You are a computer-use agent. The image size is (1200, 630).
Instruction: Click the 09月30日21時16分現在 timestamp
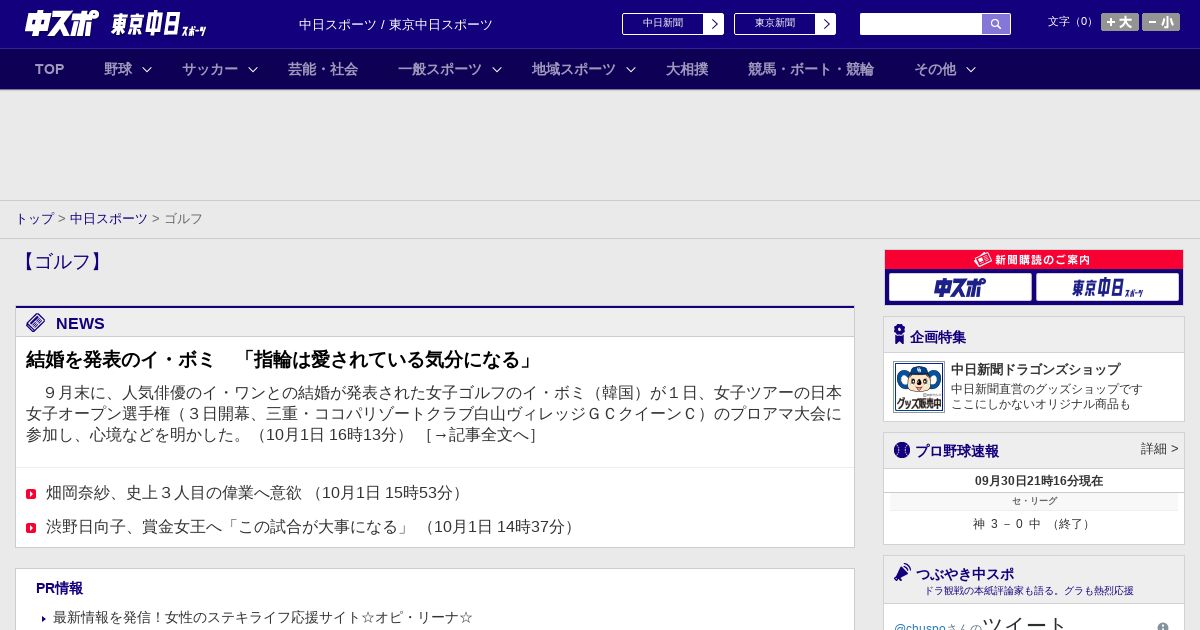click(1039, 481)
